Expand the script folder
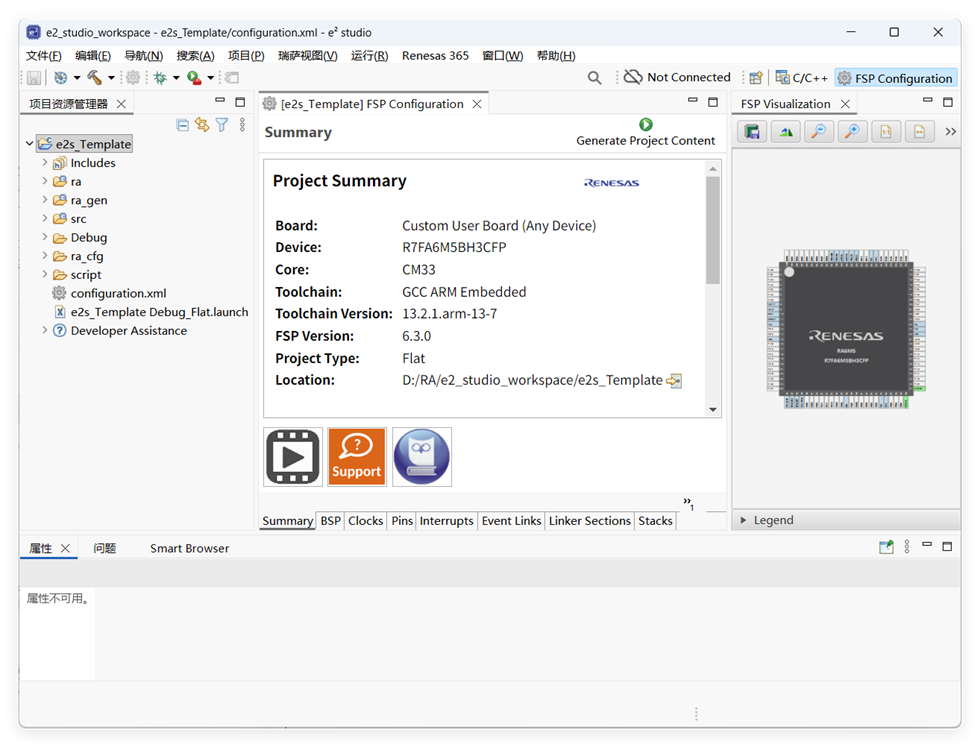This screenshot has width=980, height=747. [44, 274]
